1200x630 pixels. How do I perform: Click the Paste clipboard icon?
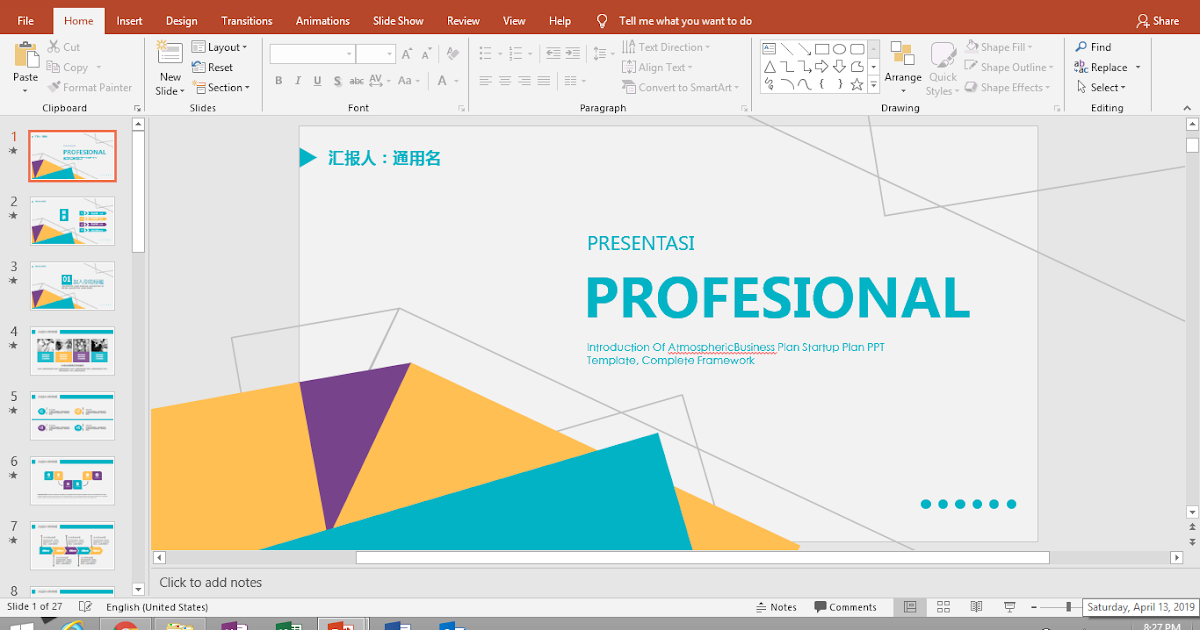25,55
